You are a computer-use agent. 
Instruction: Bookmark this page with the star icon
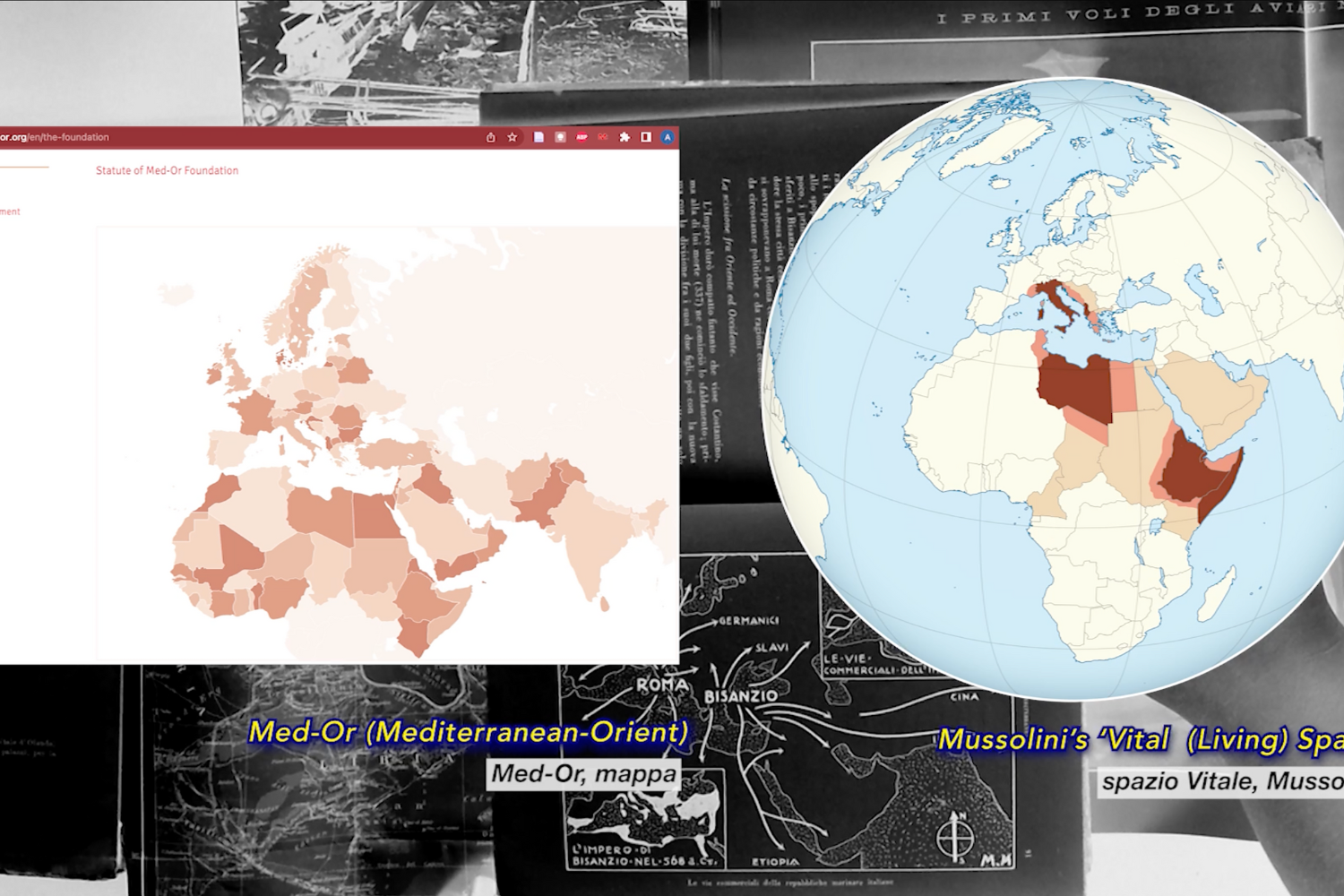coord(513,137)
